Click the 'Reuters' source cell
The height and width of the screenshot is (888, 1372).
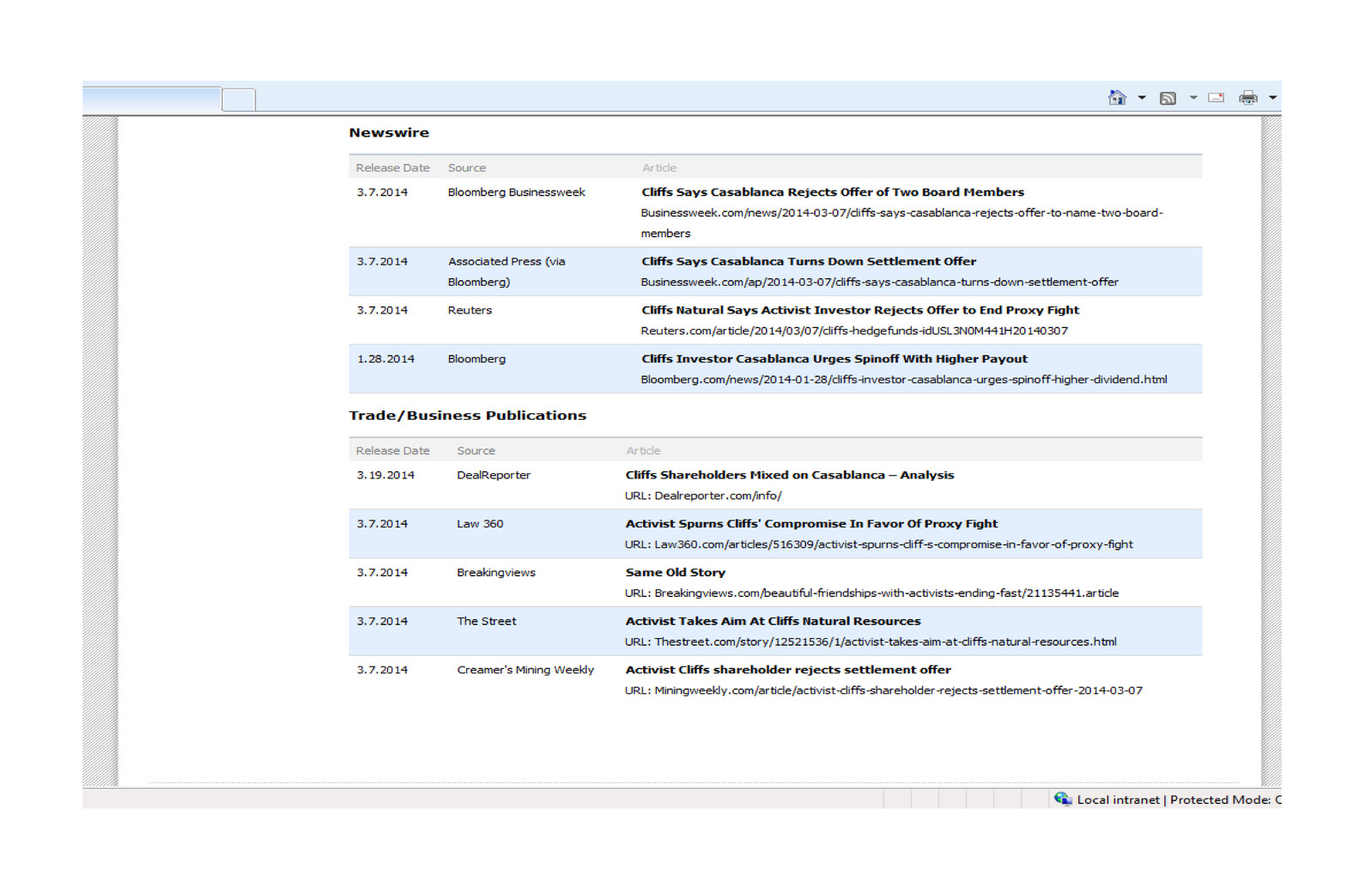coord(470,310)
